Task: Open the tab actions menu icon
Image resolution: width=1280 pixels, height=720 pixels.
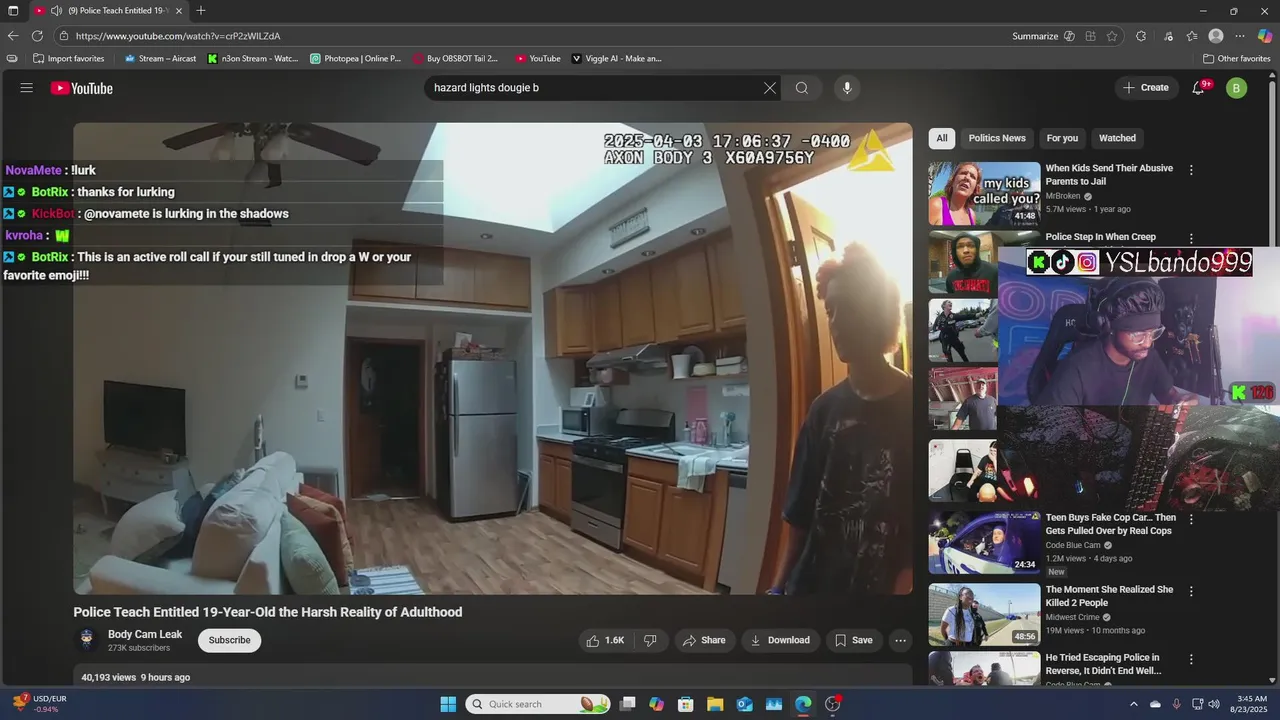Action: coord(13,10)
